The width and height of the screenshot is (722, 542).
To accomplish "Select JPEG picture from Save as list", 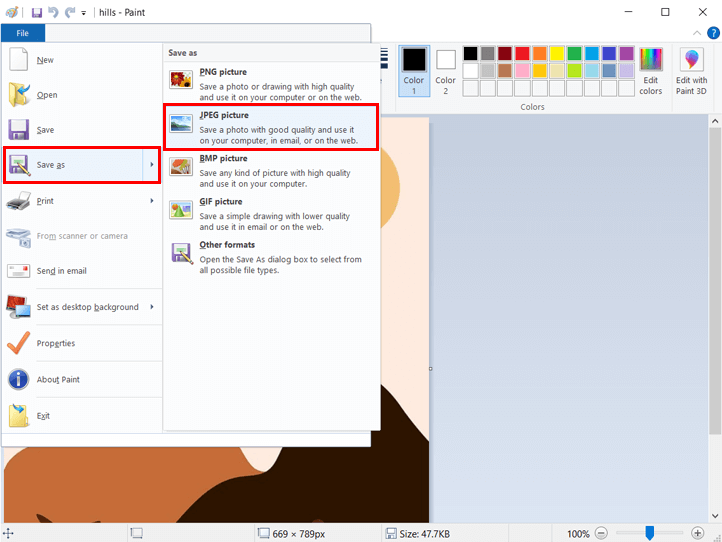I will click(x=272, y=128).
